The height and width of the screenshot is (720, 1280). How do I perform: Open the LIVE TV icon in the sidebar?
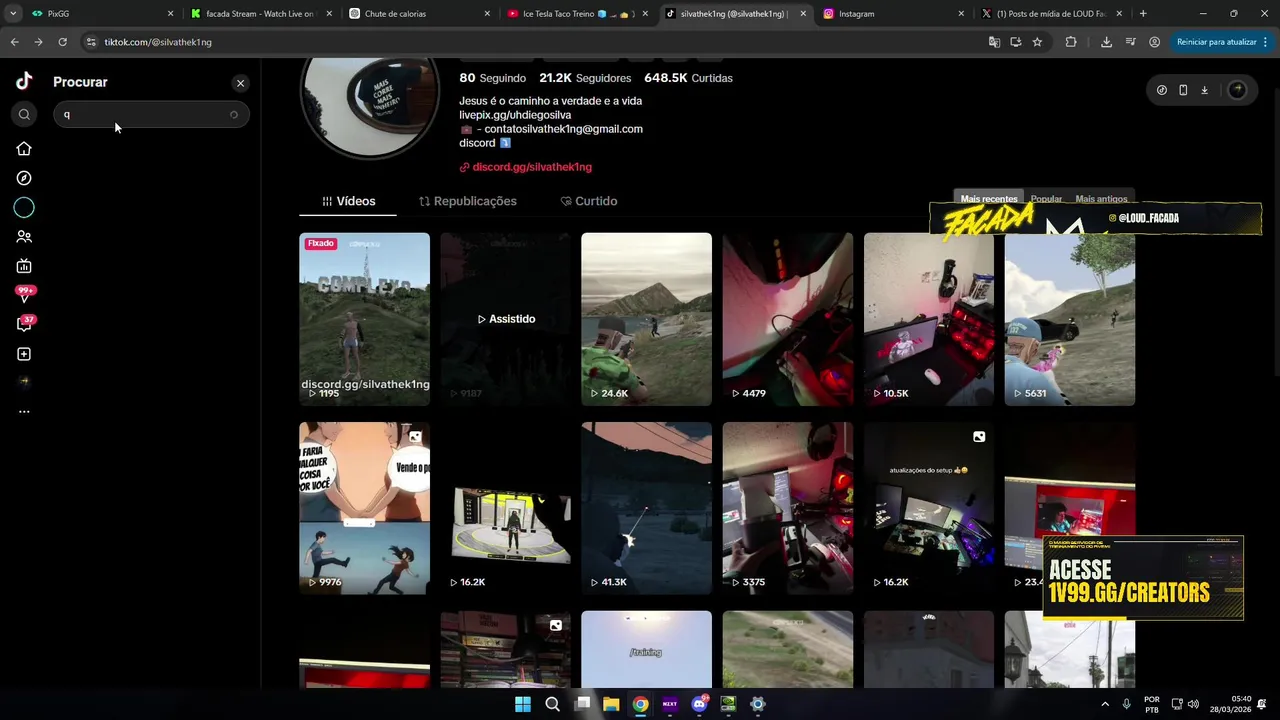(x=24, y=266)
